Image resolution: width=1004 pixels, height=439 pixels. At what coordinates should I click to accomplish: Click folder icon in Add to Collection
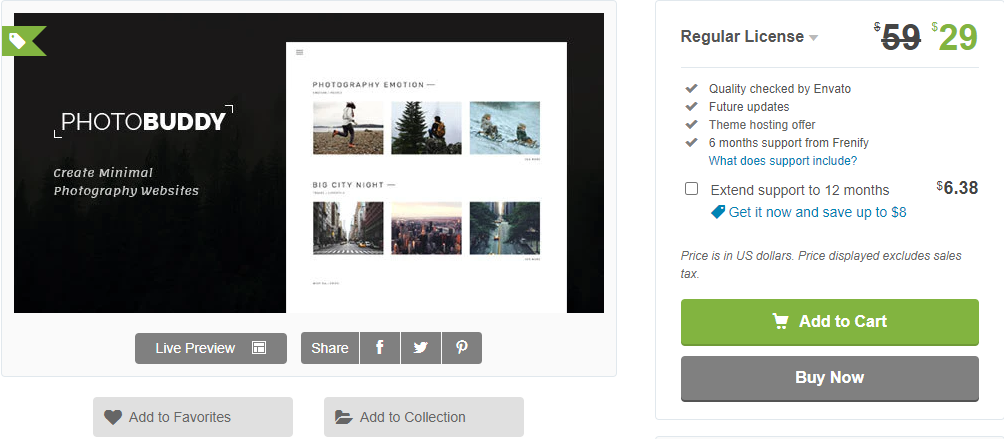pyautogui.click(x=344, y=417)
